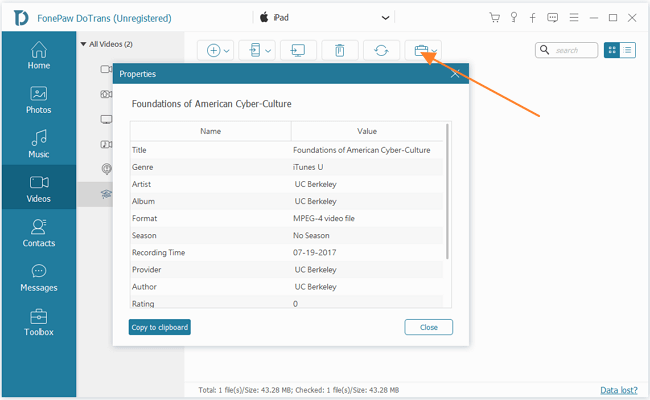
Task: Click the iTunes U category in tree
Action: (x=106, y=194)
